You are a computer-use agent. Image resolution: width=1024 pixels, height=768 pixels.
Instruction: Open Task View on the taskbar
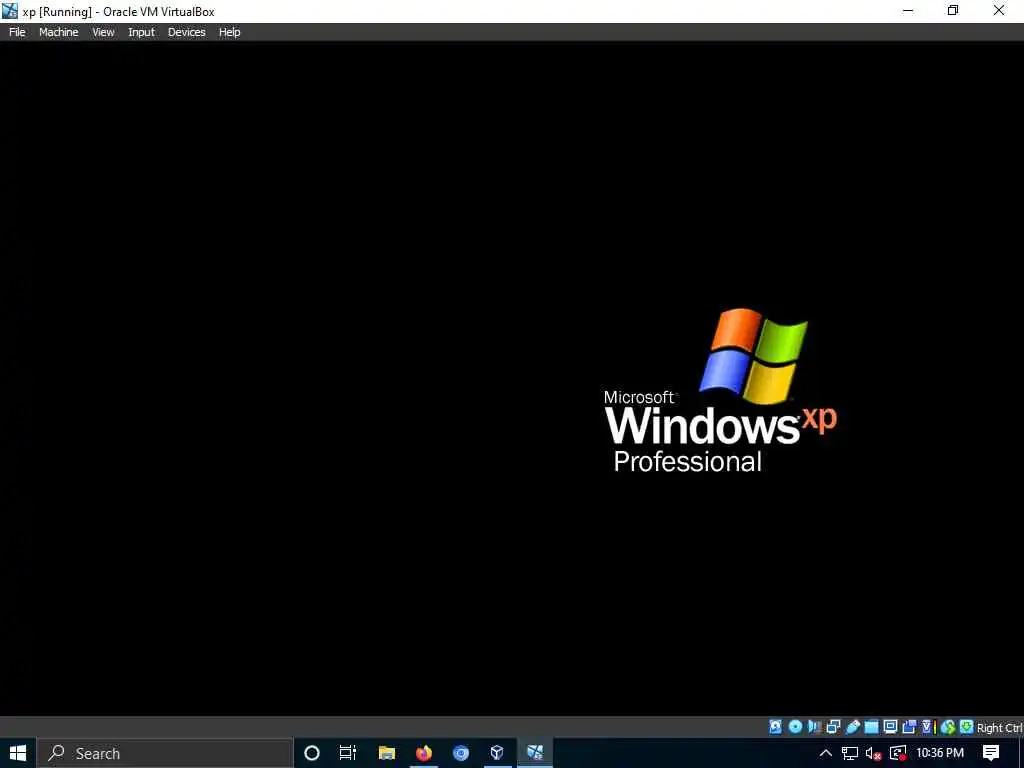coord(348,753)
